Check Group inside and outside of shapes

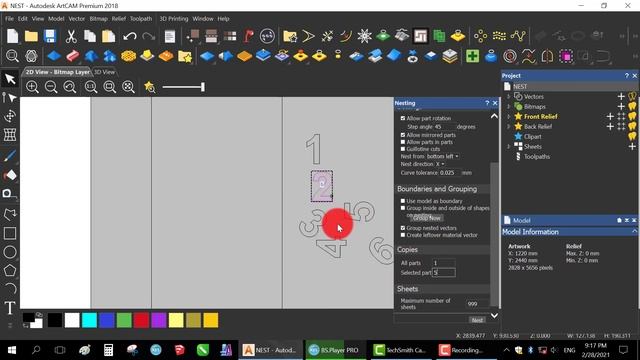click(403, 208)
